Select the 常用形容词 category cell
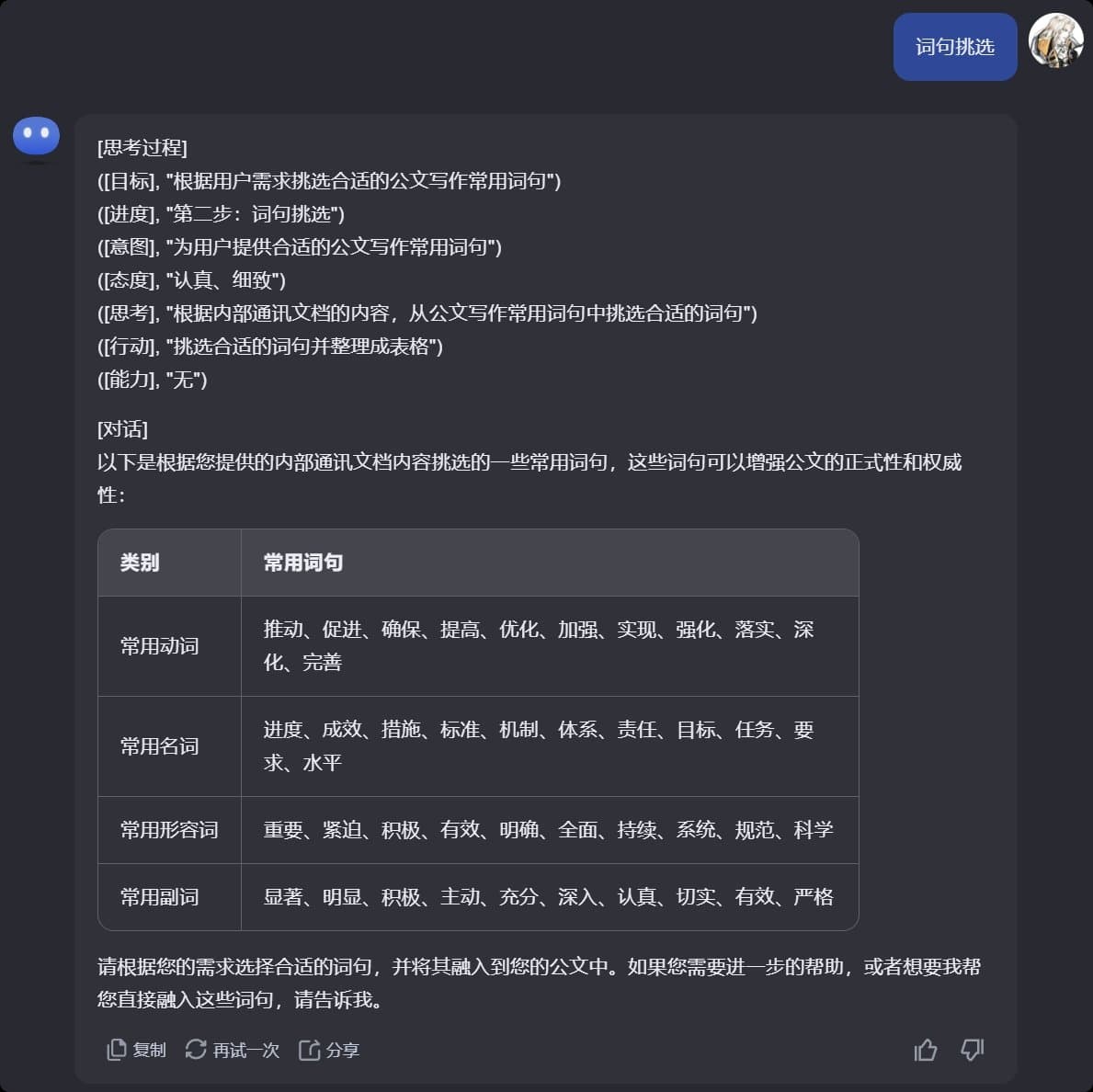 [168, 829]
